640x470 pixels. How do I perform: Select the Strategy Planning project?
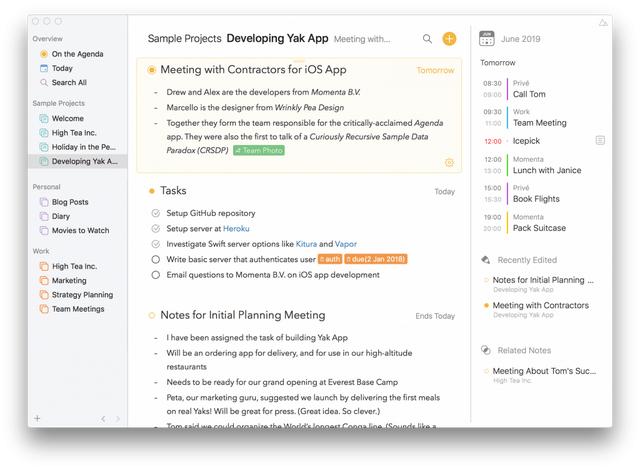coord(81,295)
